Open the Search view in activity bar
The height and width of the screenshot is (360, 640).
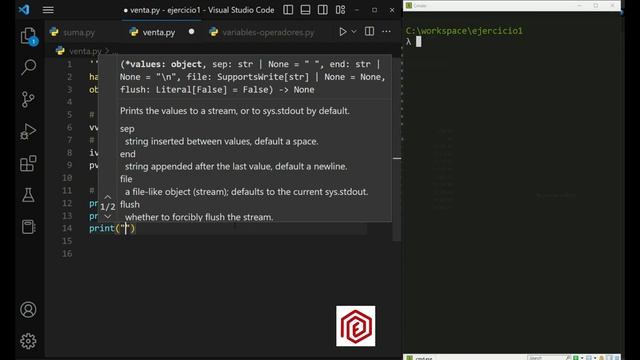point(28,67)
